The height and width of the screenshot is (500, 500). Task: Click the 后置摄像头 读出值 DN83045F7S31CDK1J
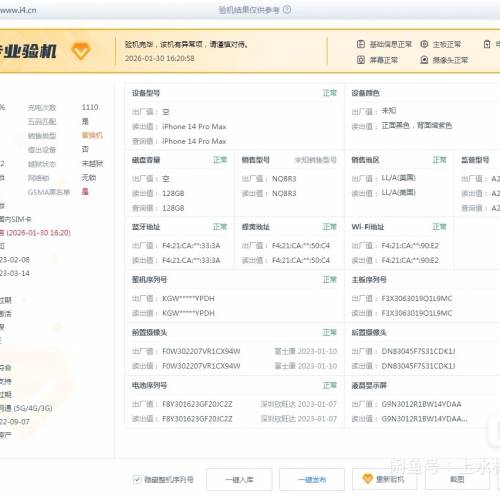pos(418,366)
